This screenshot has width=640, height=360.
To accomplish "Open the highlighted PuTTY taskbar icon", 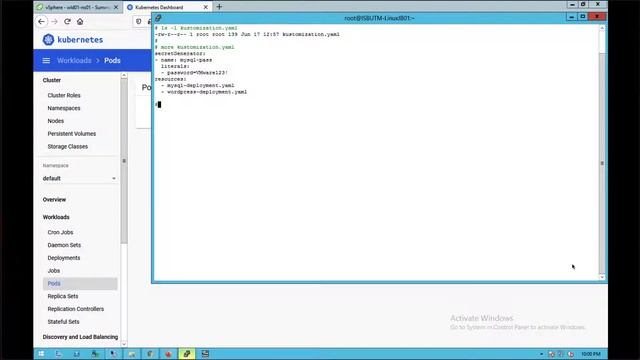I will click(187, 354).
